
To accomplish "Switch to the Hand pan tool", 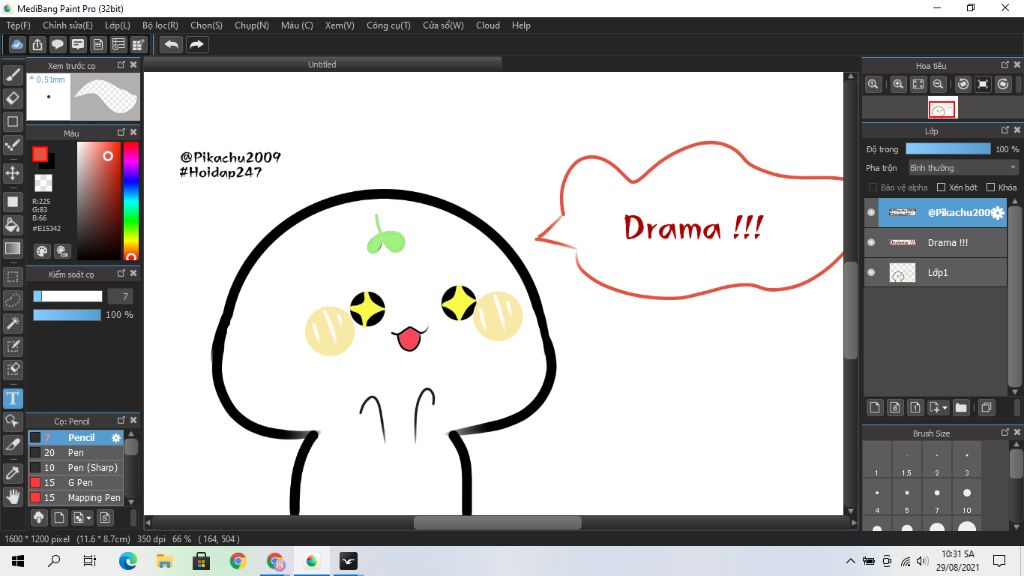I will point(12,497).
